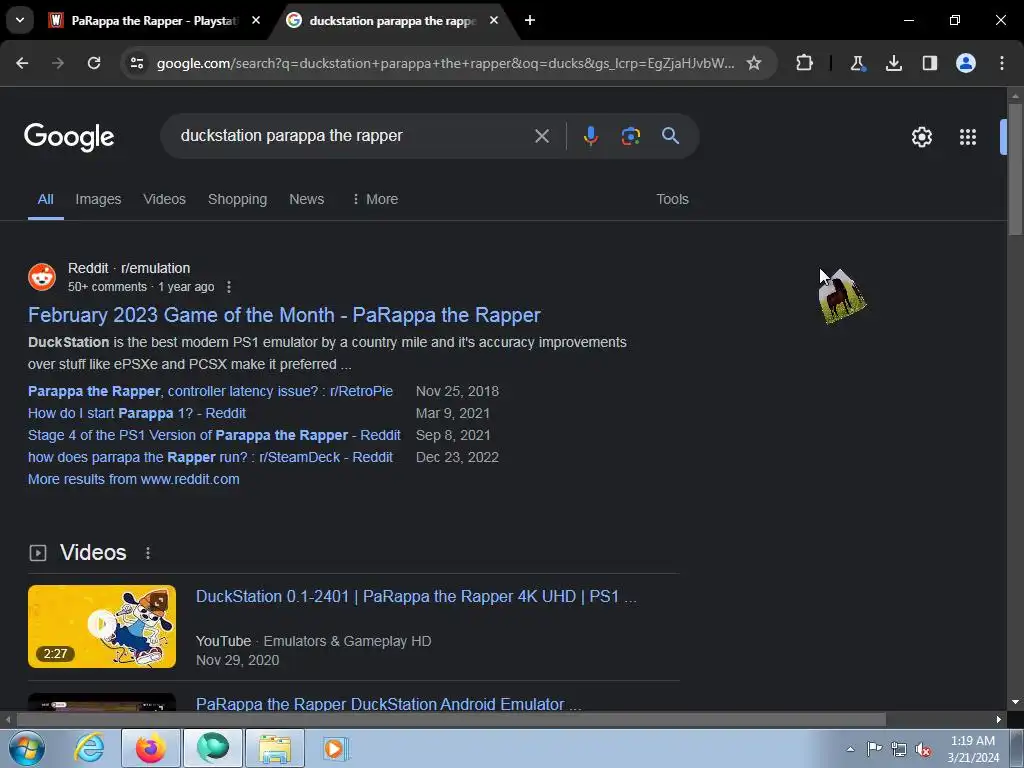Toggle the side panel icon
The width and height of the screenshot is (1024, 768).
click(x=929, y=63)
